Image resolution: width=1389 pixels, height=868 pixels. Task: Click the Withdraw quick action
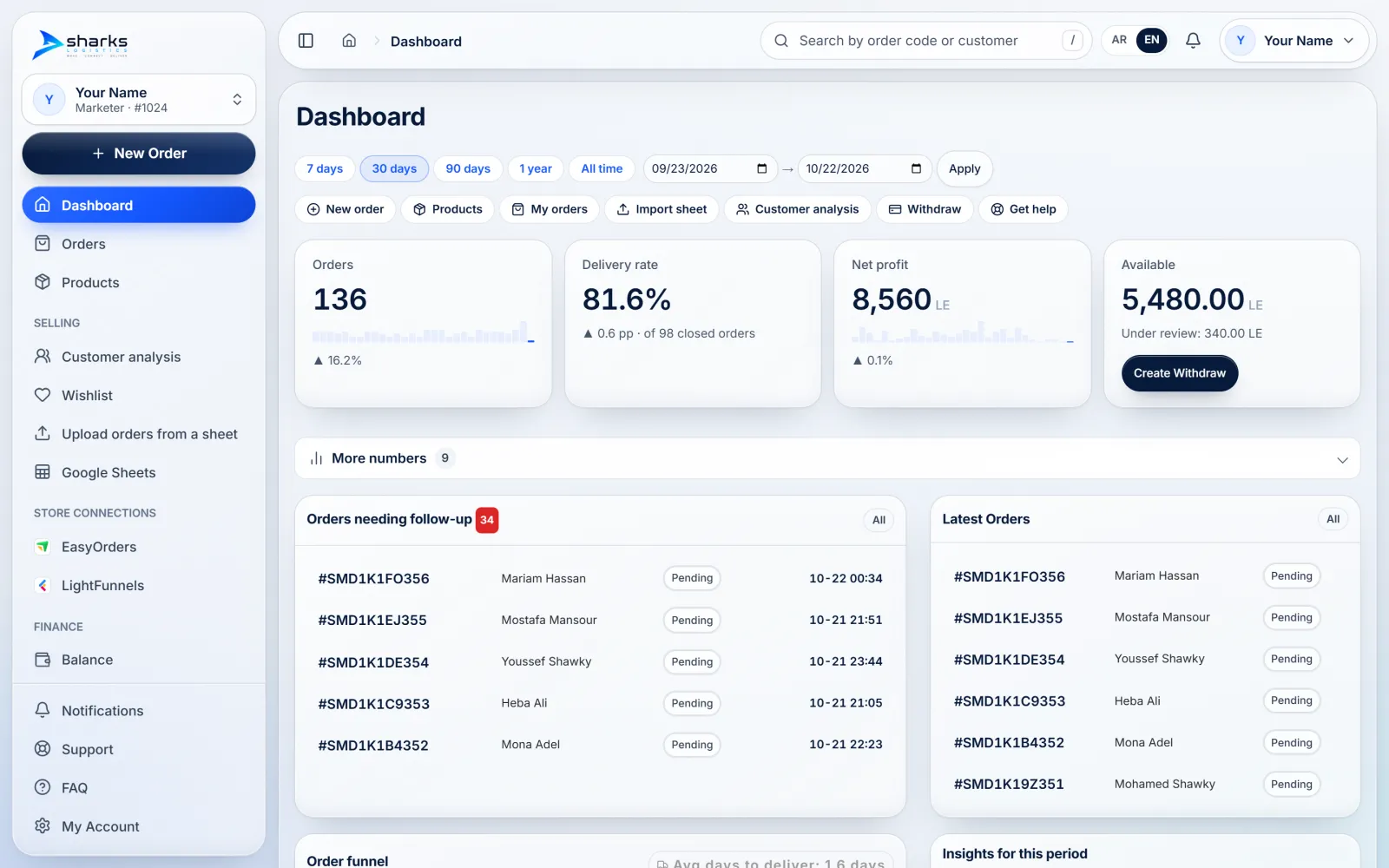click(x=925, y=209)
